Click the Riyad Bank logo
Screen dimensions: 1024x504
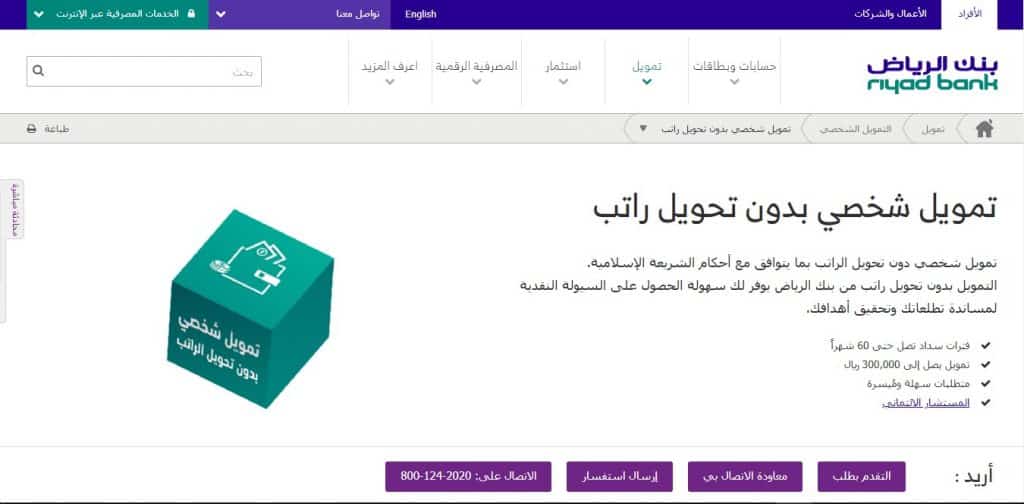[x=932, y=74]
